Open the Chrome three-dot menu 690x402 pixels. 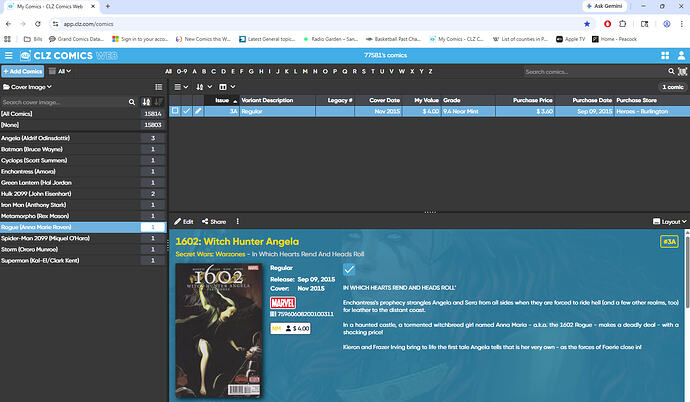pos(682,24)
